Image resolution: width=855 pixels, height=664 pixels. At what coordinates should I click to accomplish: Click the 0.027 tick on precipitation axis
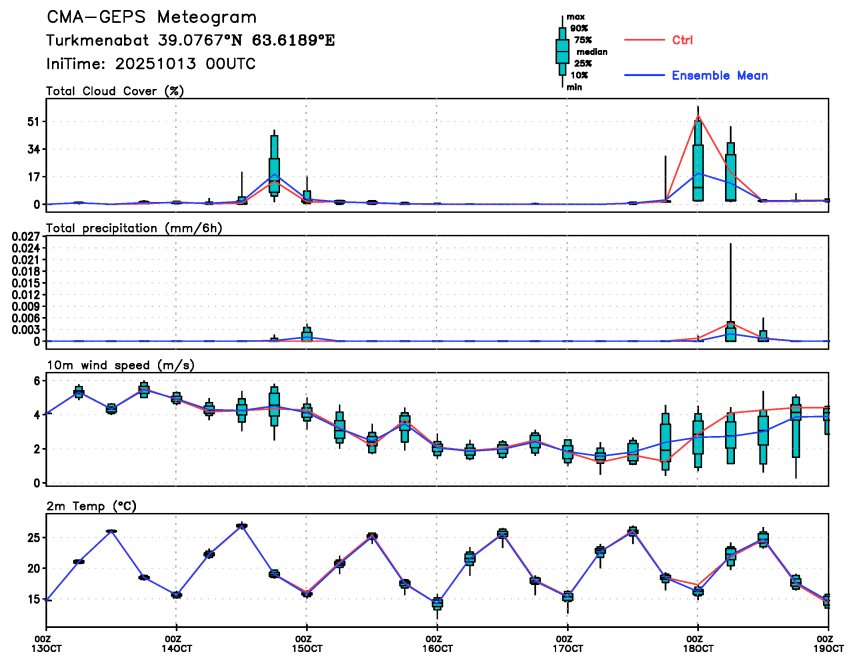tap(23, 237)
